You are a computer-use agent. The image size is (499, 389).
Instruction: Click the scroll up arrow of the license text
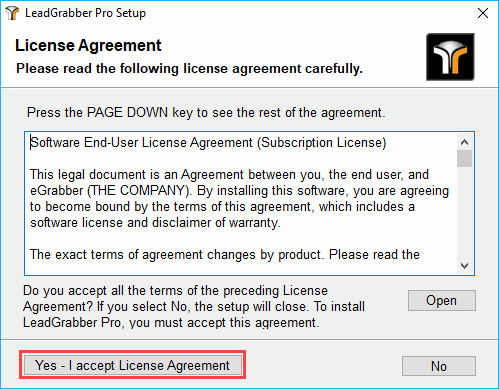[464, 142]
